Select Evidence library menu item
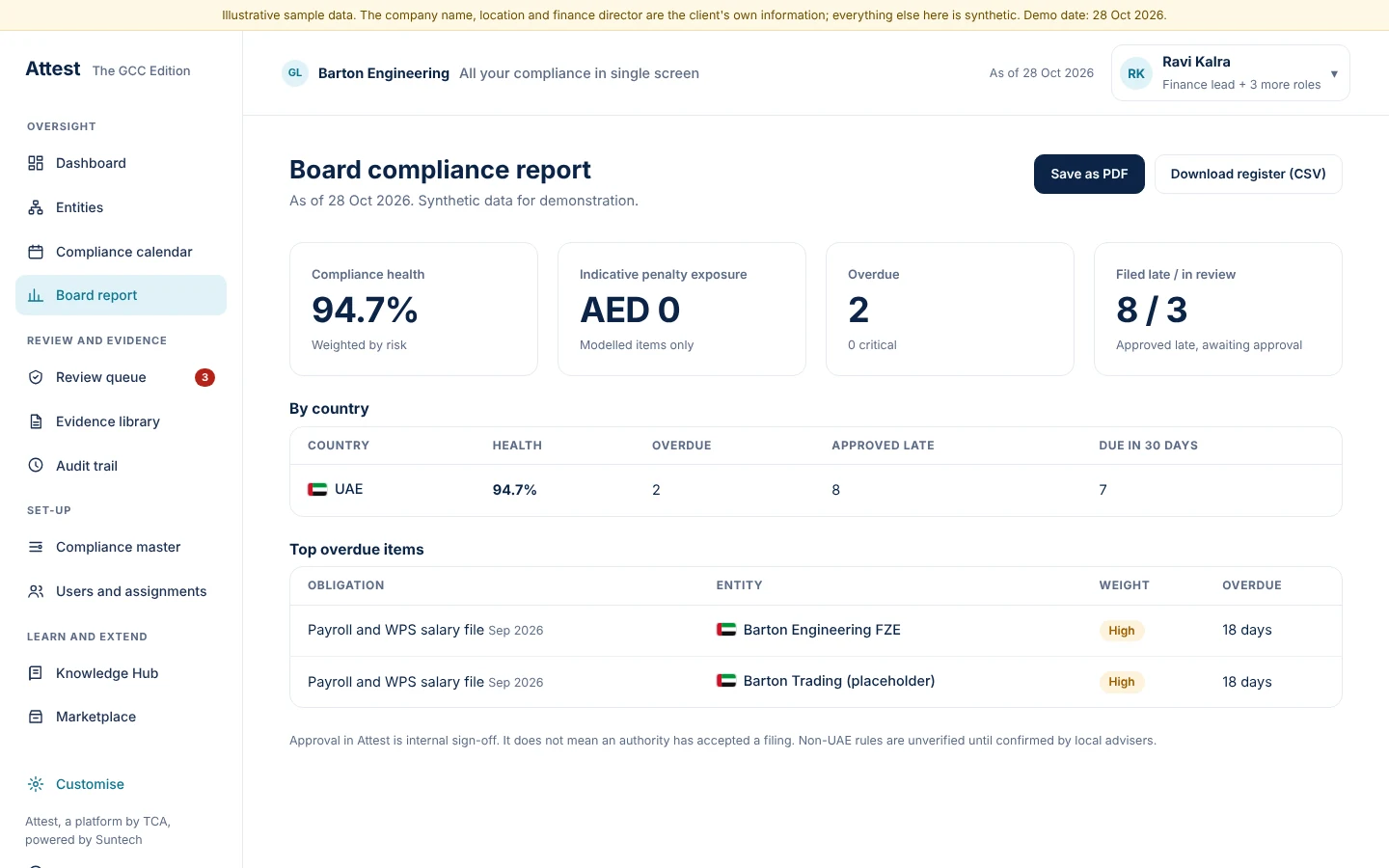This screenshot has height=868, width=1389. 121,421
